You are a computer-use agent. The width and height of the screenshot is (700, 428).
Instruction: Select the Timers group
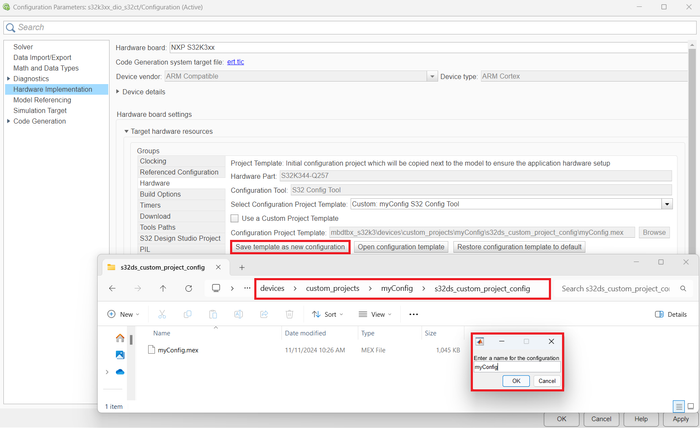click(181, 205)
